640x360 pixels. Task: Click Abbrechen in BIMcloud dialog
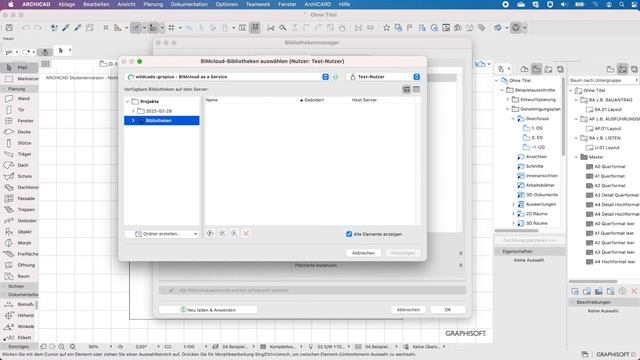tap(363, 253)
